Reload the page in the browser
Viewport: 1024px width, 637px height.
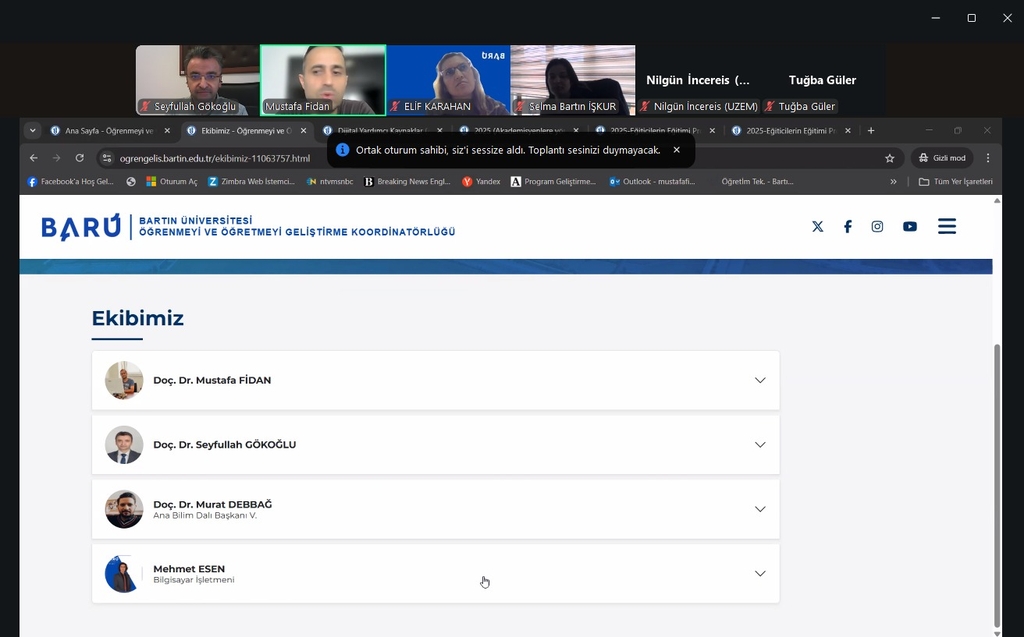[x=80, y=158]
